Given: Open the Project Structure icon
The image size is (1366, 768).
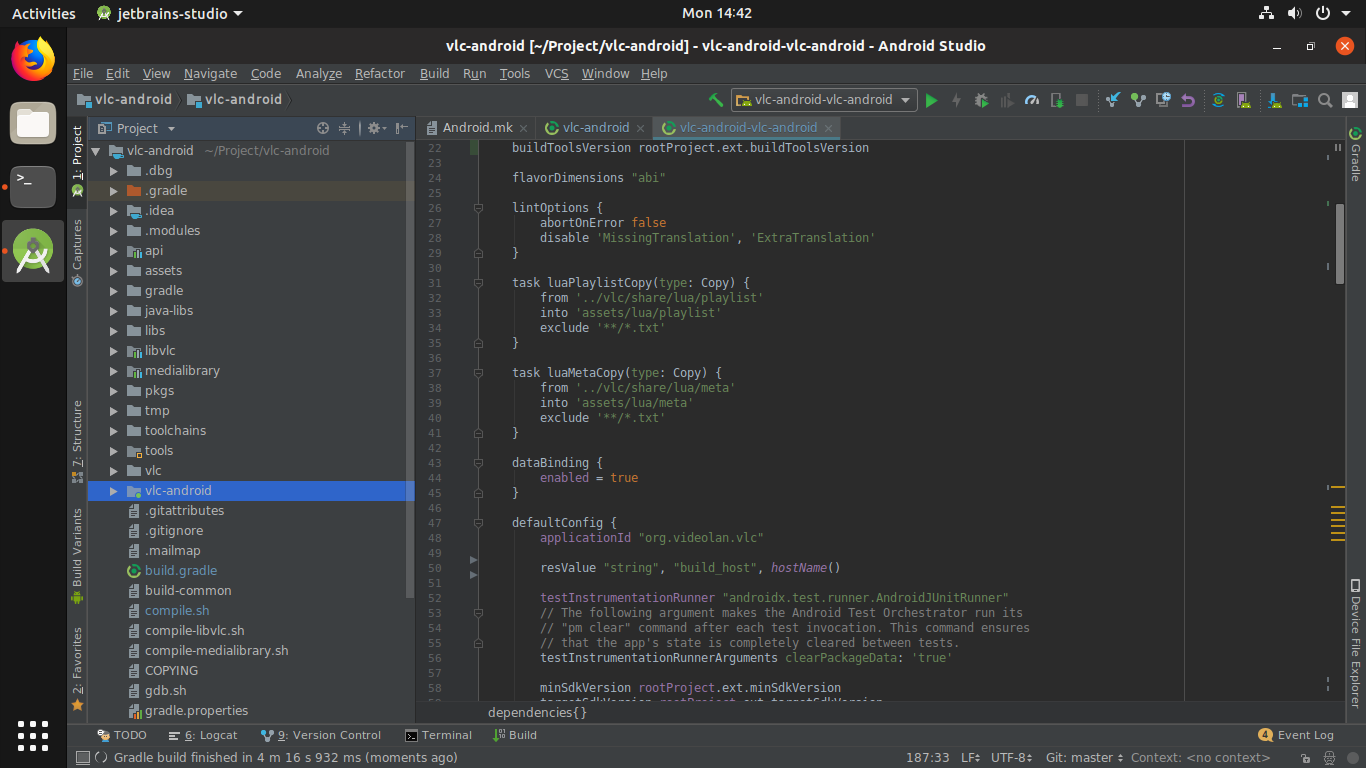Looking at the screenshot, I should tap(1300, 100).
